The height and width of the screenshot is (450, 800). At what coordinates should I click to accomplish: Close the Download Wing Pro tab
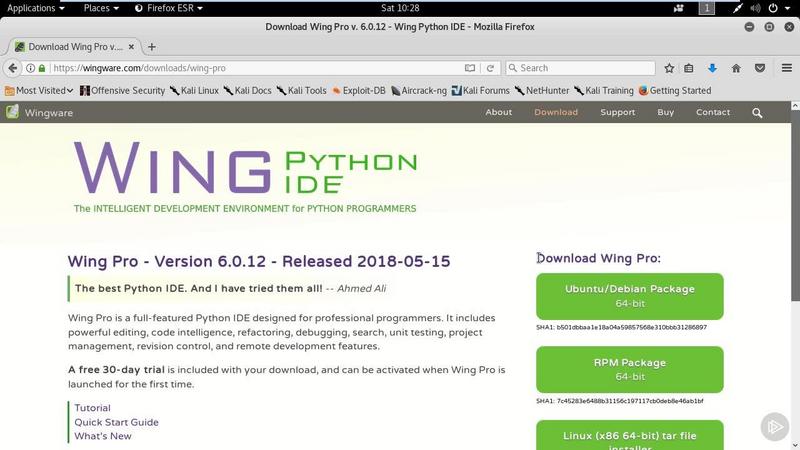tap(131, 47)
